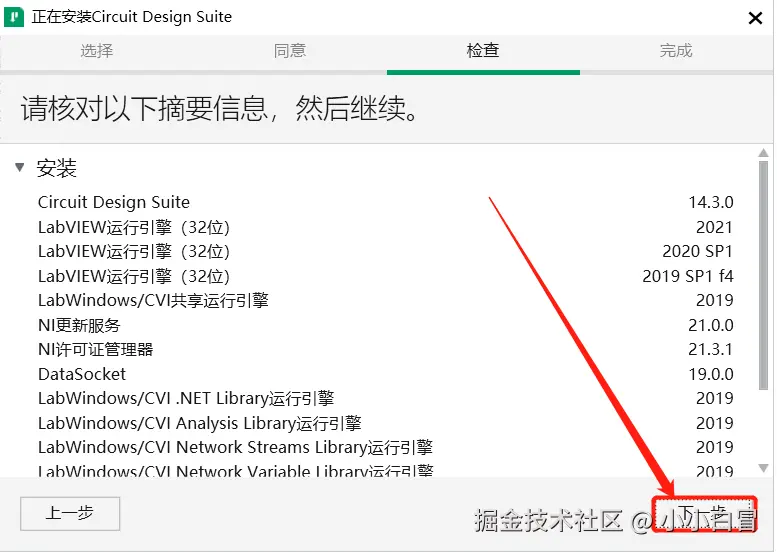
Task: Select the NI更新服务 row
Action: click(386, 325)
